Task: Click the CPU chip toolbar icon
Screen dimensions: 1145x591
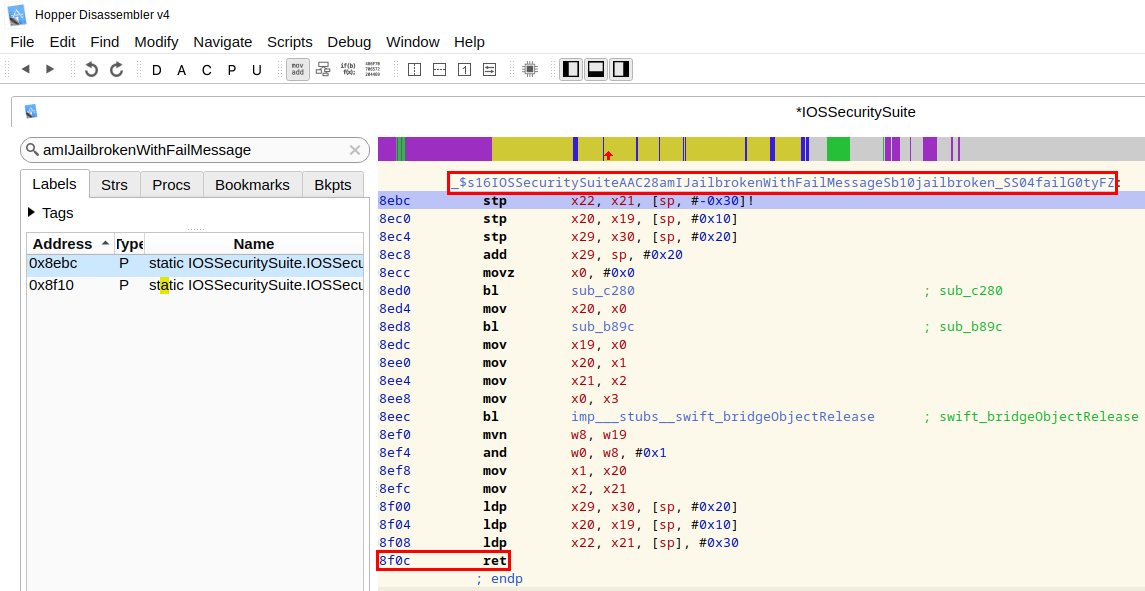Action: tap(530, 69)
